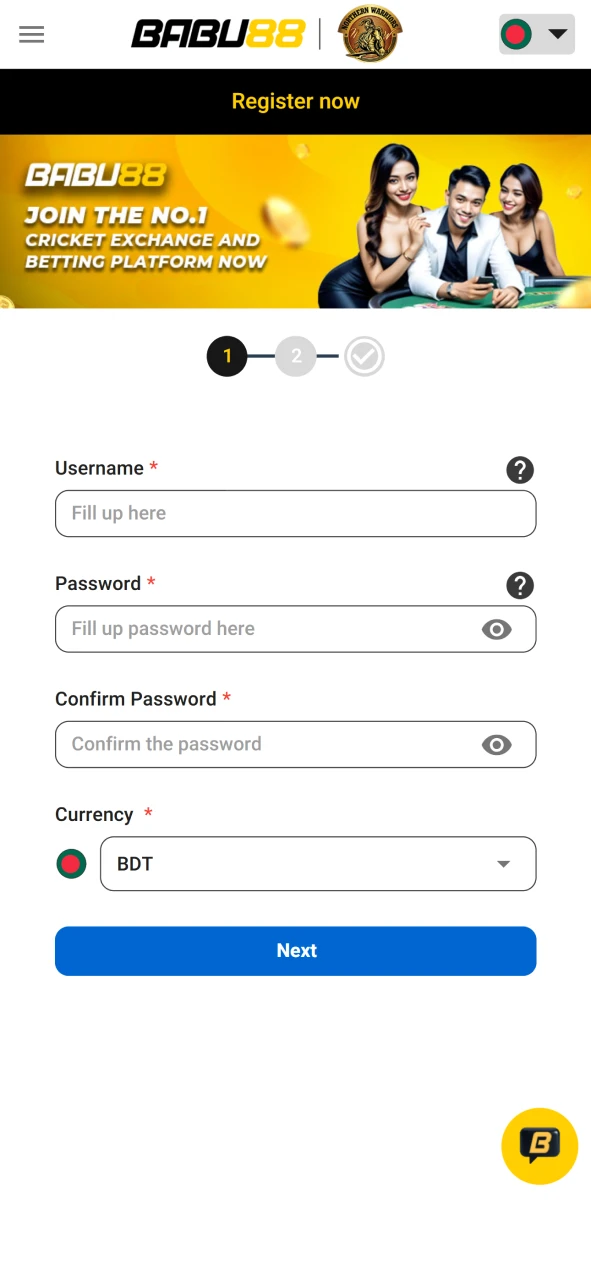Open the floating live chat support bubble
591x1280 pixels.
(539, 1146)
